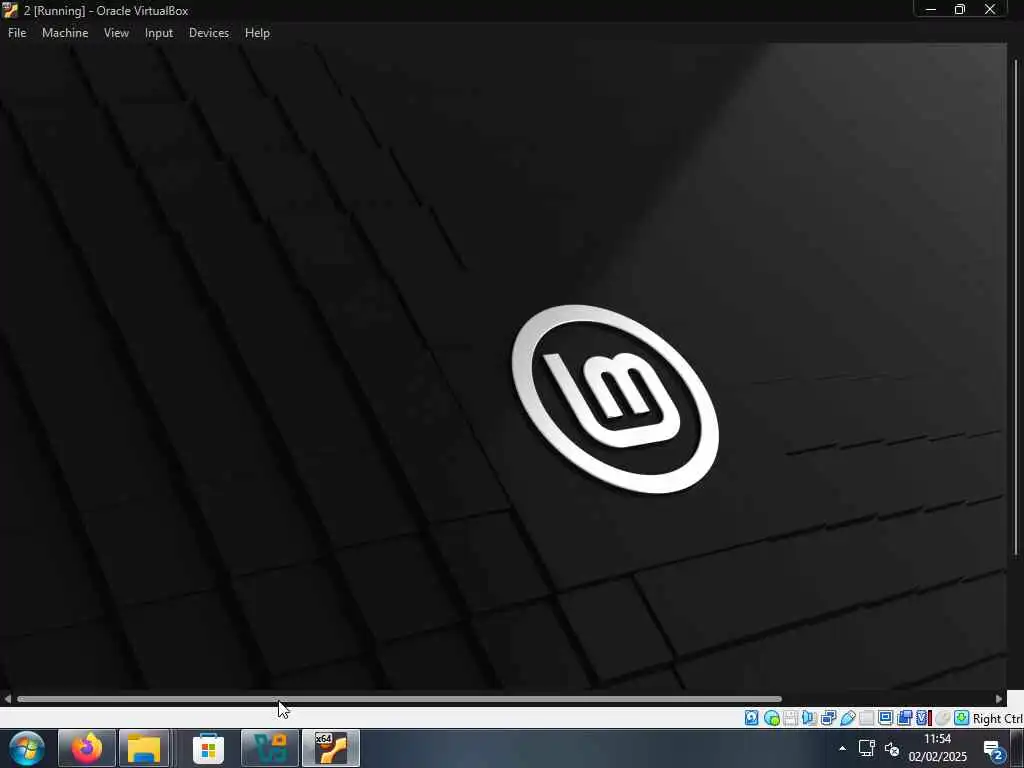This screenshot has height=768, width=1024.
Task: Open the notification center icon
Action: [993, 750]
